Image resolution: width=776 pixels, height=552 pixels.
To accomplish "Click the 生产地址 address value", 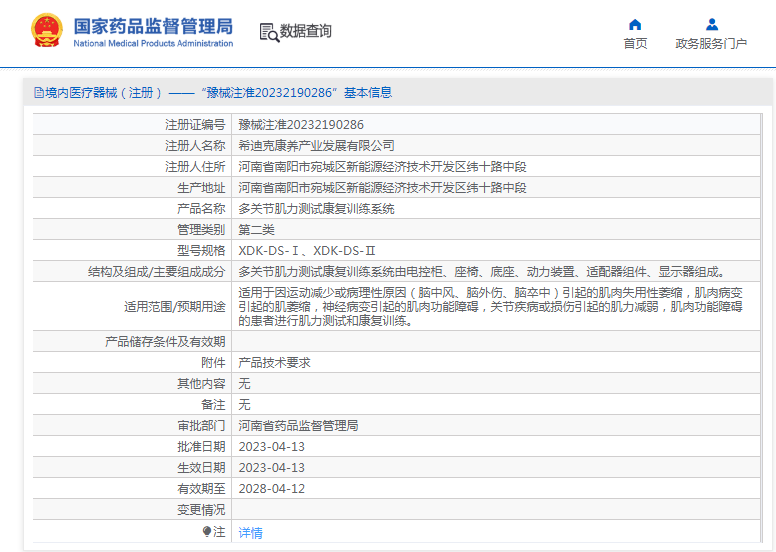I will tap(382, 188).
